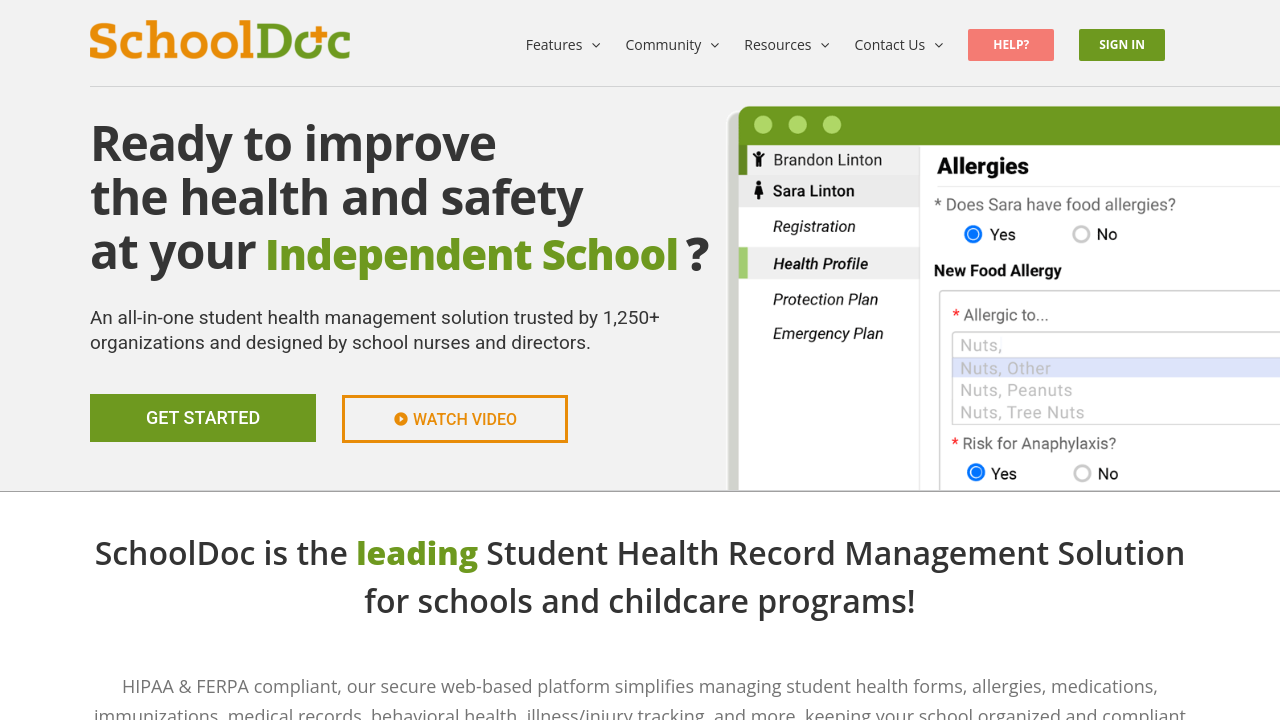Choose No for Risk for Anaphylaxis

tap(1082, 473)
